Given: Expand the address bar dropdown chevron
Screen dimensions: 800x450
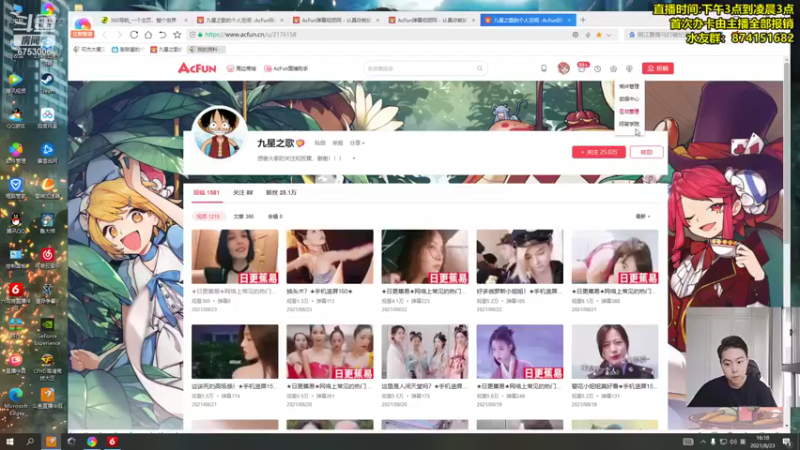Looking at the screenshot, I should [609, 35].
